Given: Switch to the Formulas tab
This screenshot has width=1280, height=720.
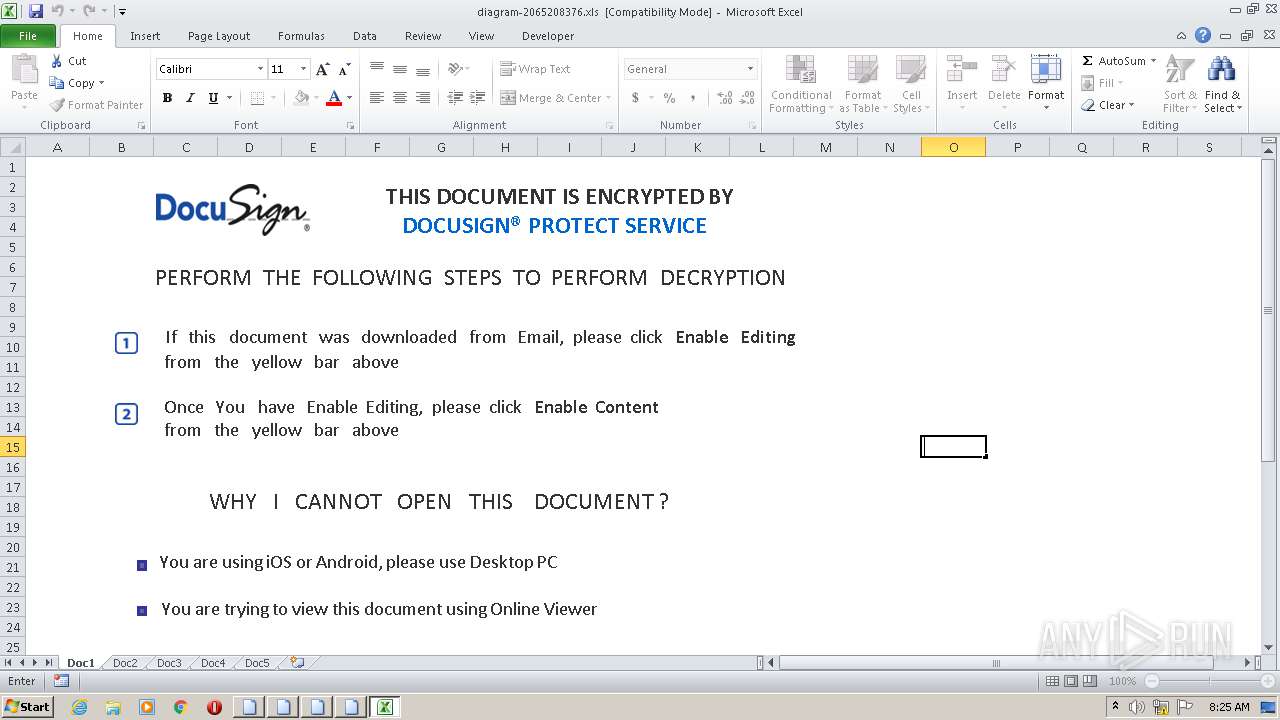Looking at the screenshot, I should point(301,36).
